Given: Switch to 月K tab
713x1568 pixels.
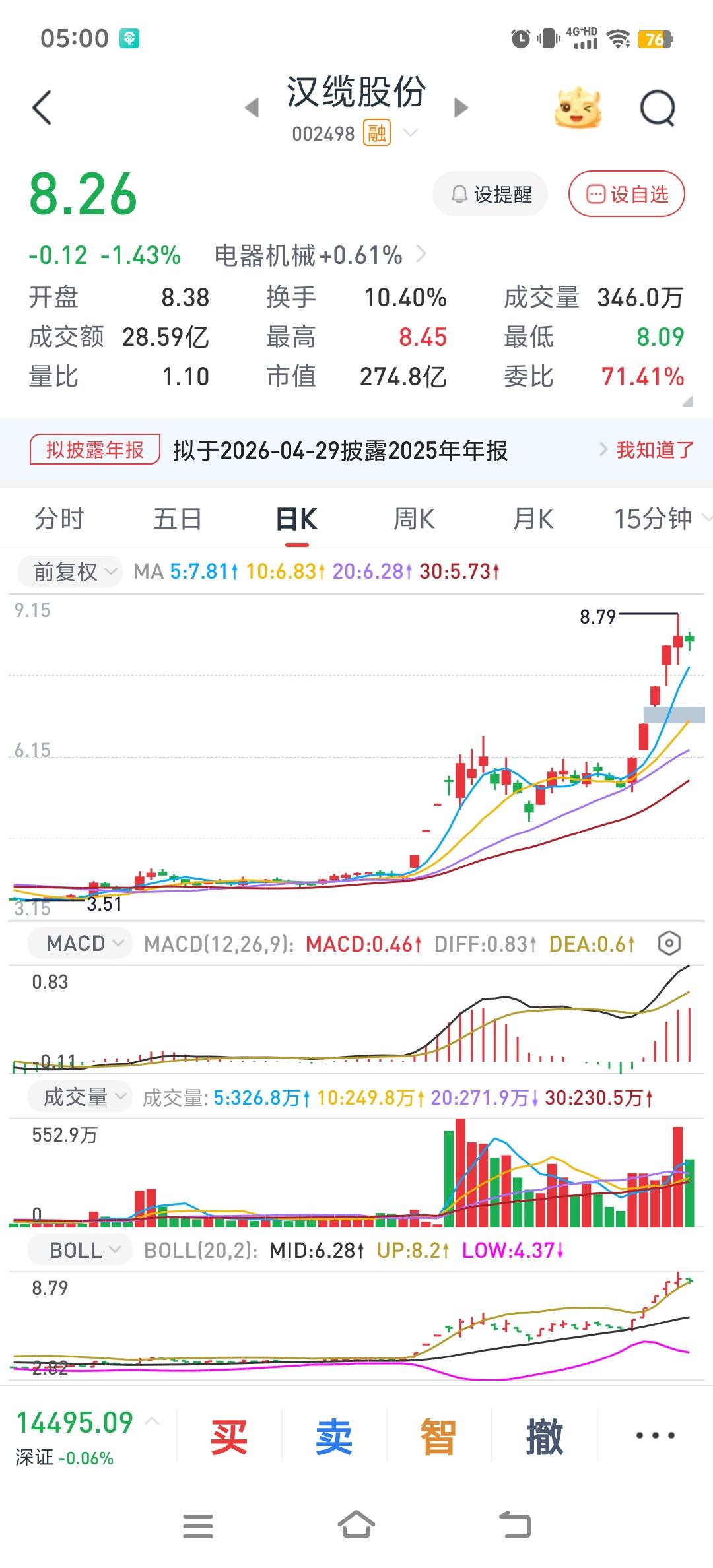Looking at the screenshot, I should pyautogui.click(x=533, y=519).
